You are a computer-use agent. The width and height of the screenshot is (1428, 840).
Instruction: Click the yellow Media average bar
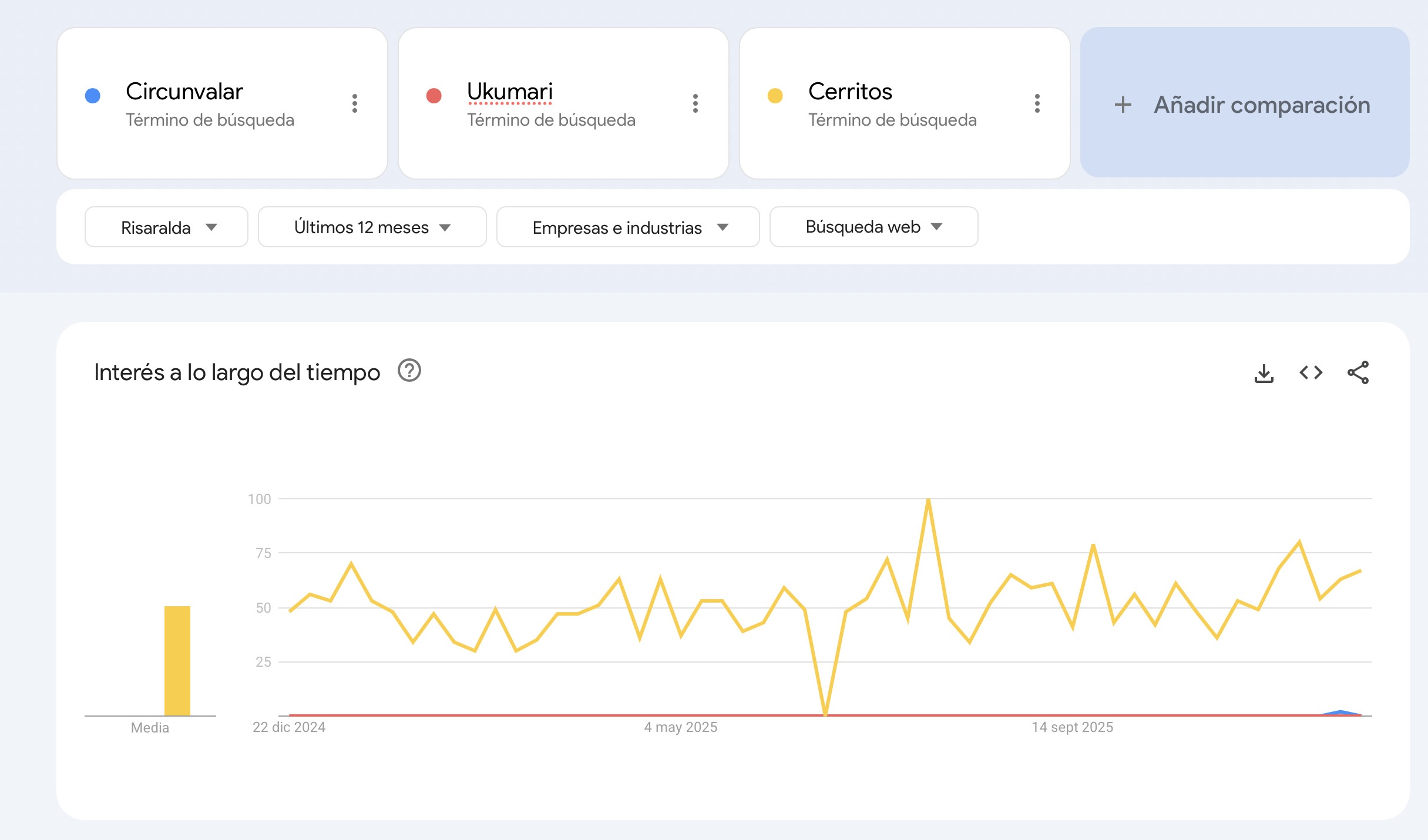(177, 661)
